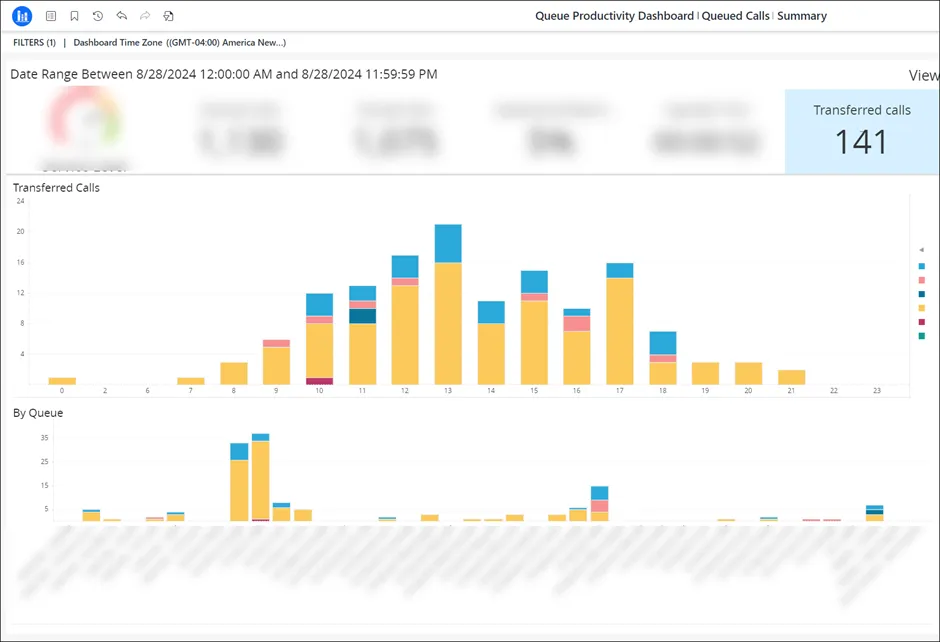This screenshot has width=940, height=642.
Task: Select the Summary breadcrumb page
Action: 802,16
